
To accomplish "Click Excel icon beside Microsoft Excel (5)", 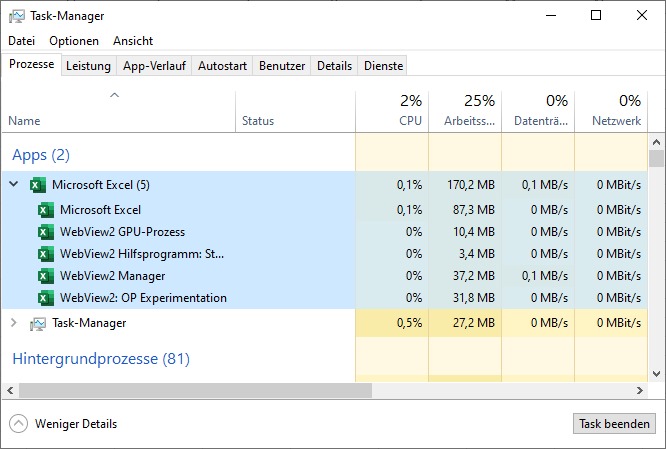I will pyautogui.click(x=38, y=185).
